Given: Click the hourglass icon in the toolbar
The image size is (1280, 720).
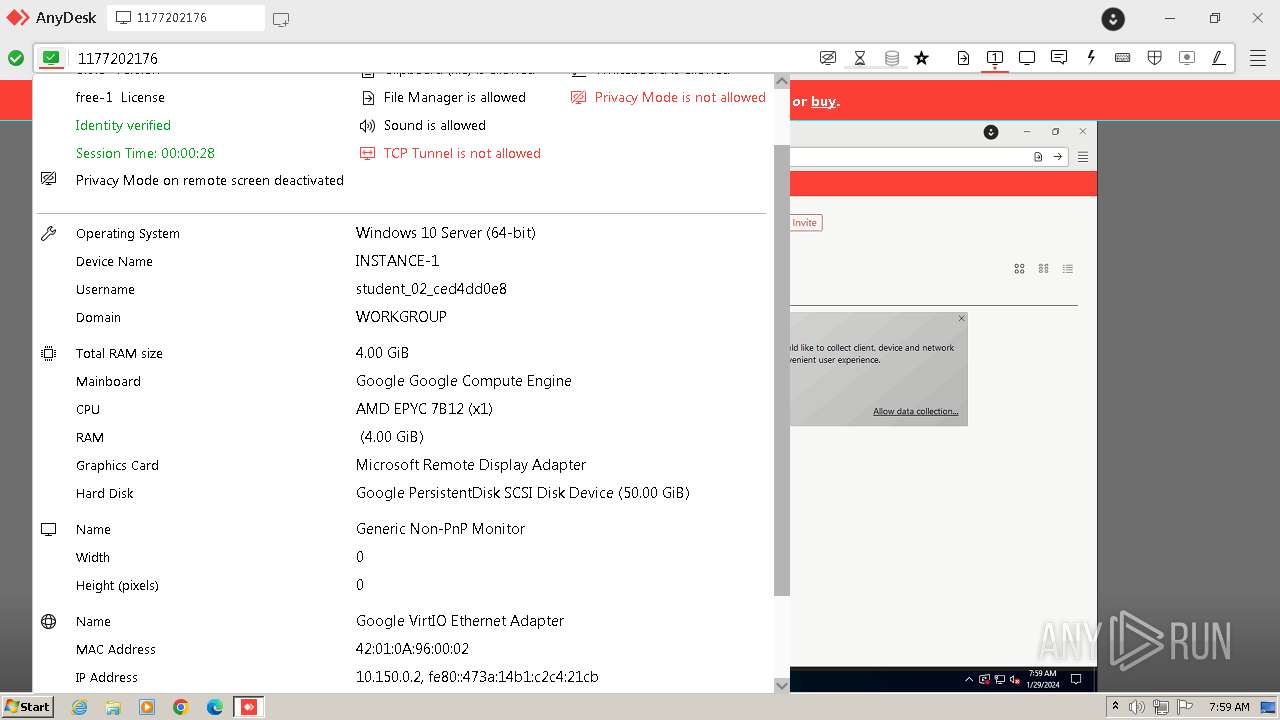Looking at the screenshot, I should [x=859, y=58].
